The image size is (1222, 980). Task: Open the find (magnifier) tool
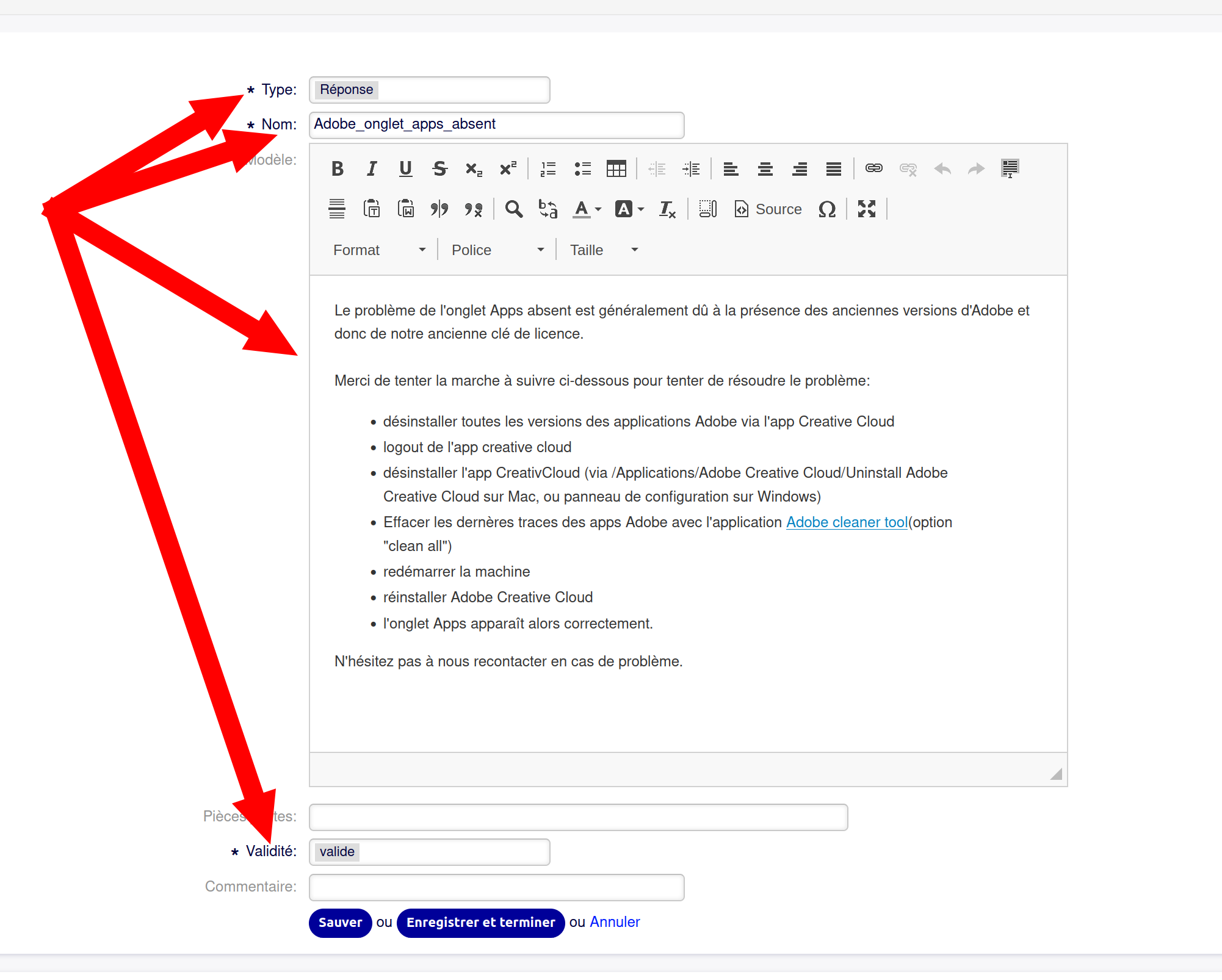(x=513, y=209)
